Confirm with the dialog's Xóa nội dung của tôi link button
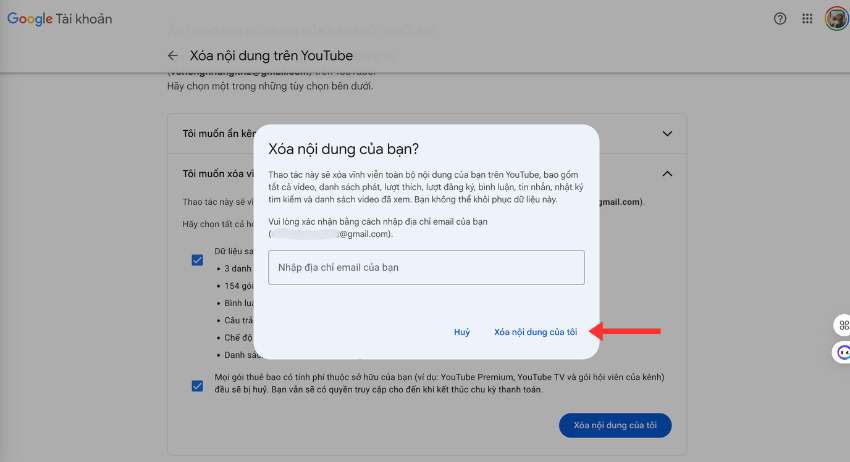 point(536,332)
